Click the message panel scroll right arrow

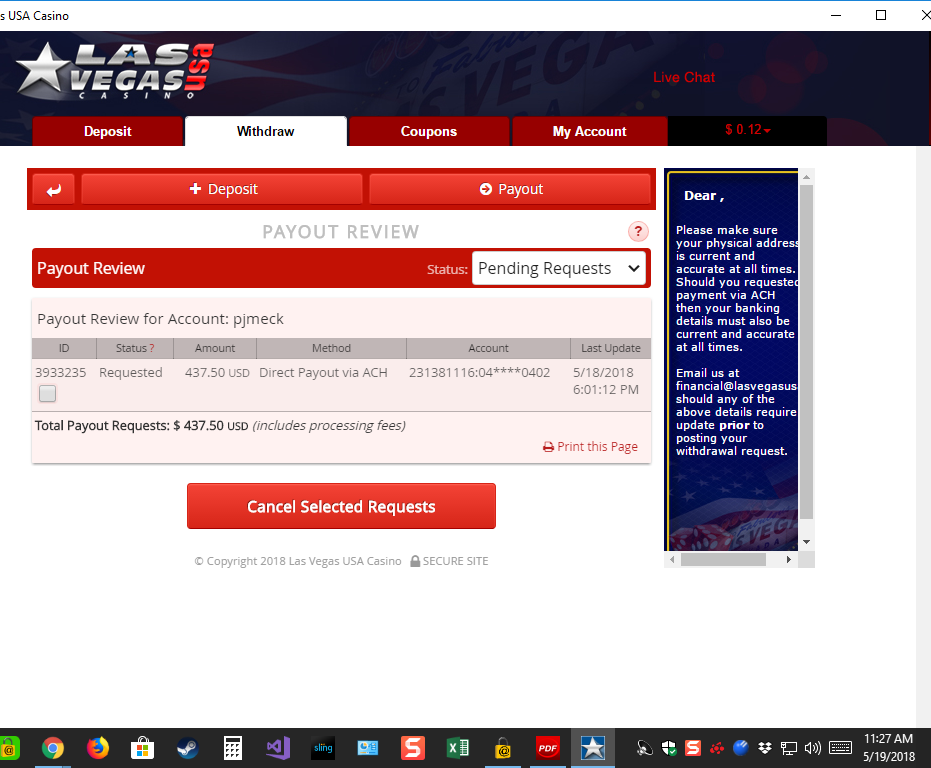788,560
